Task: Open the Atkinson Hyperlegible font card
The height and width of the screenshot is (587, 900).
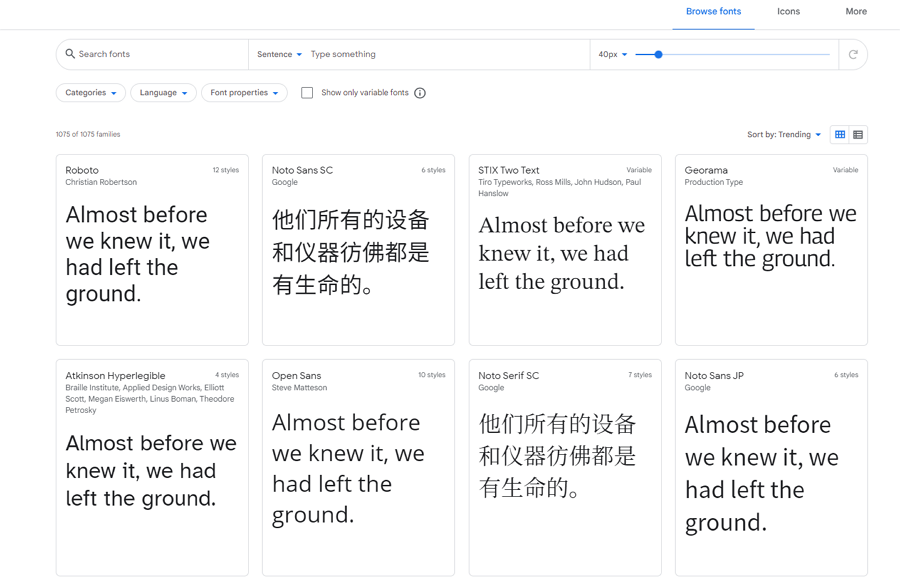Action: [152, 468]
